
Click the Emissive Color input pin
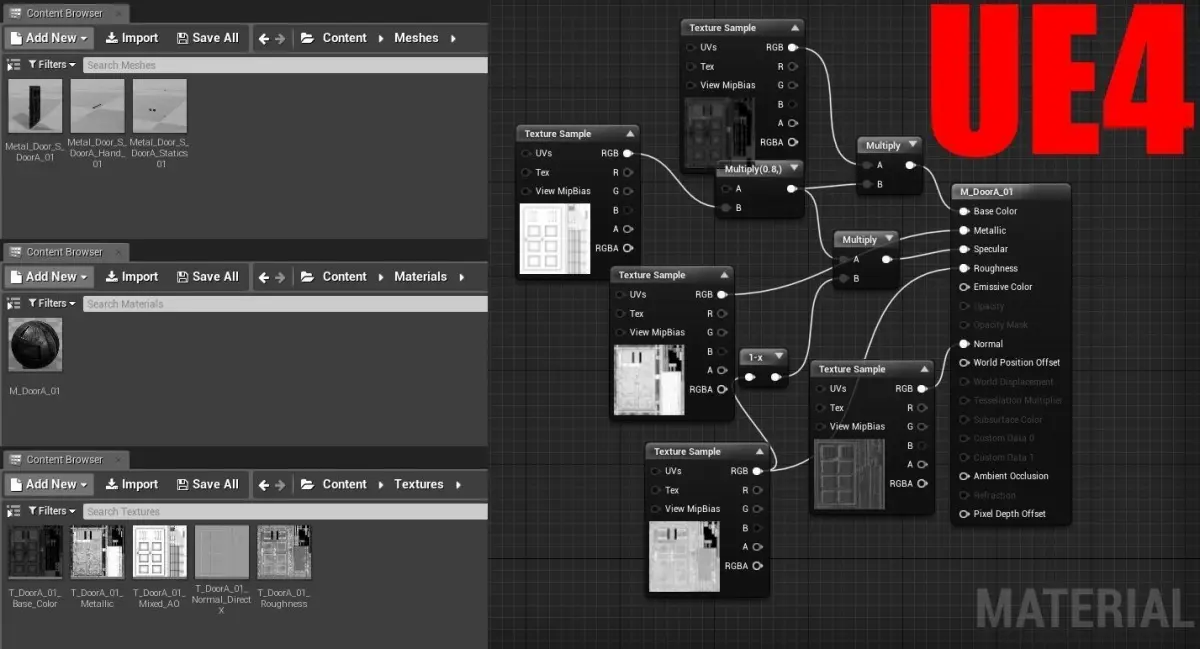click(x=964, y=287)
